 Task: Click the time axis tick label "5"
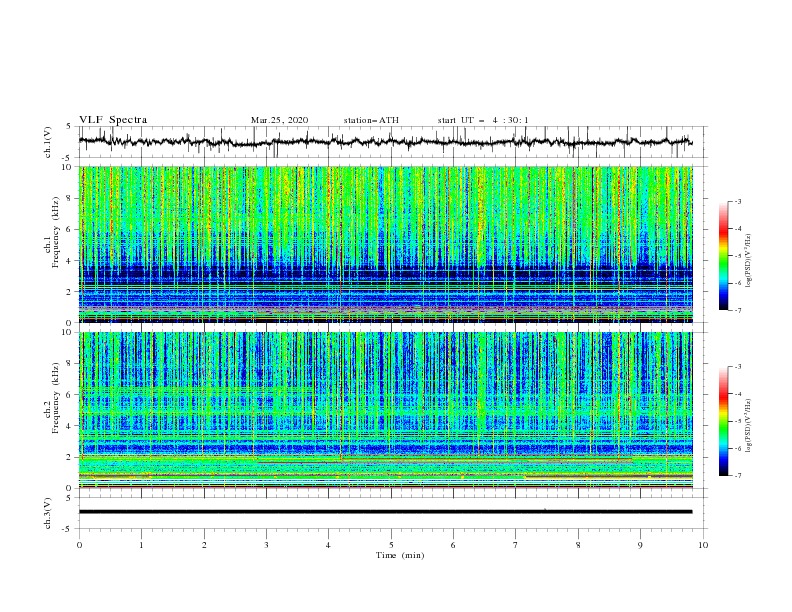(391, 545)
